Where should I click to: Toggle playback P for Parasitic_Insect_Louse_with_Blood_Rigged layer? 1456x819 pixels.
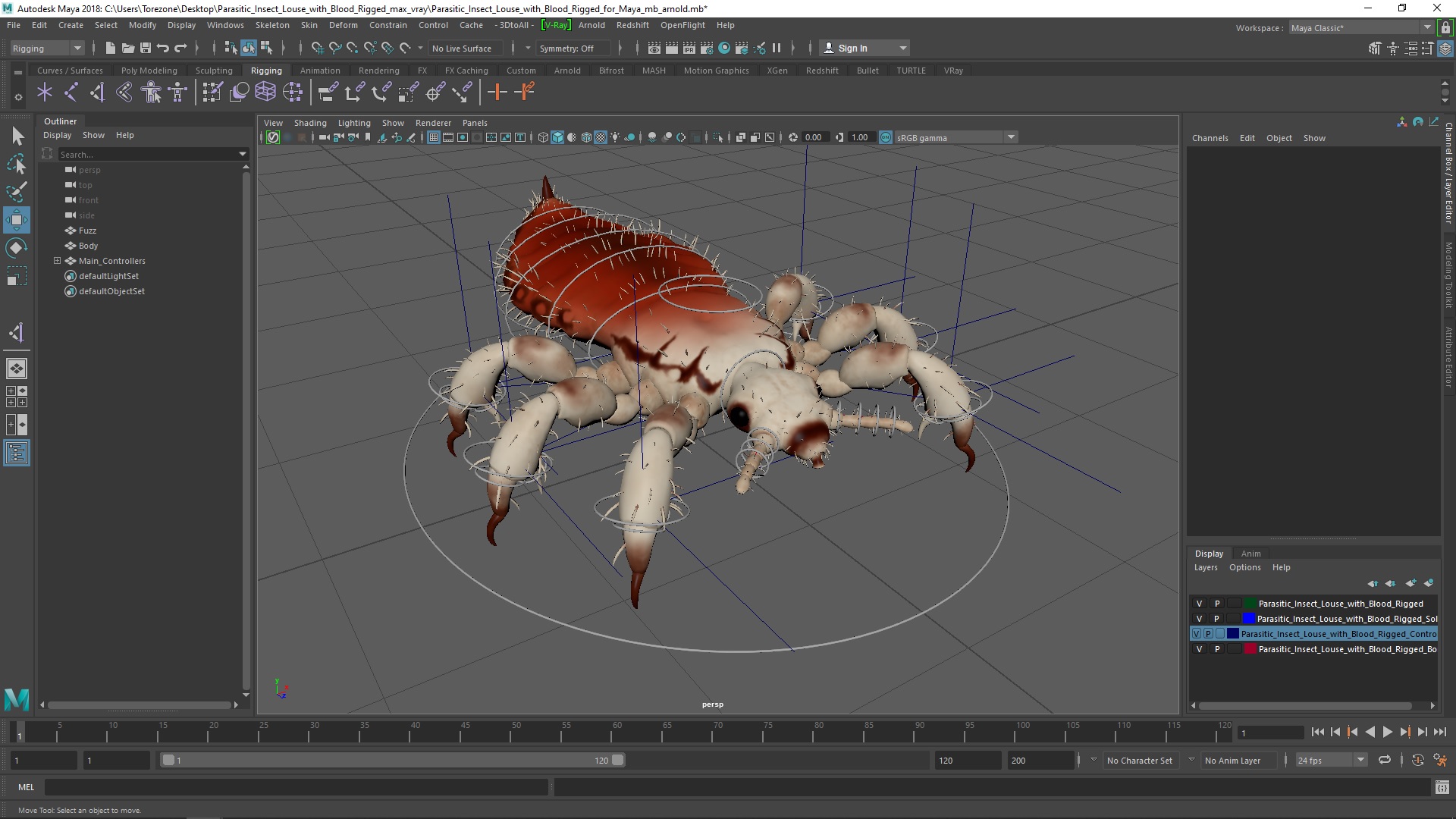(x=1217, y=604)
